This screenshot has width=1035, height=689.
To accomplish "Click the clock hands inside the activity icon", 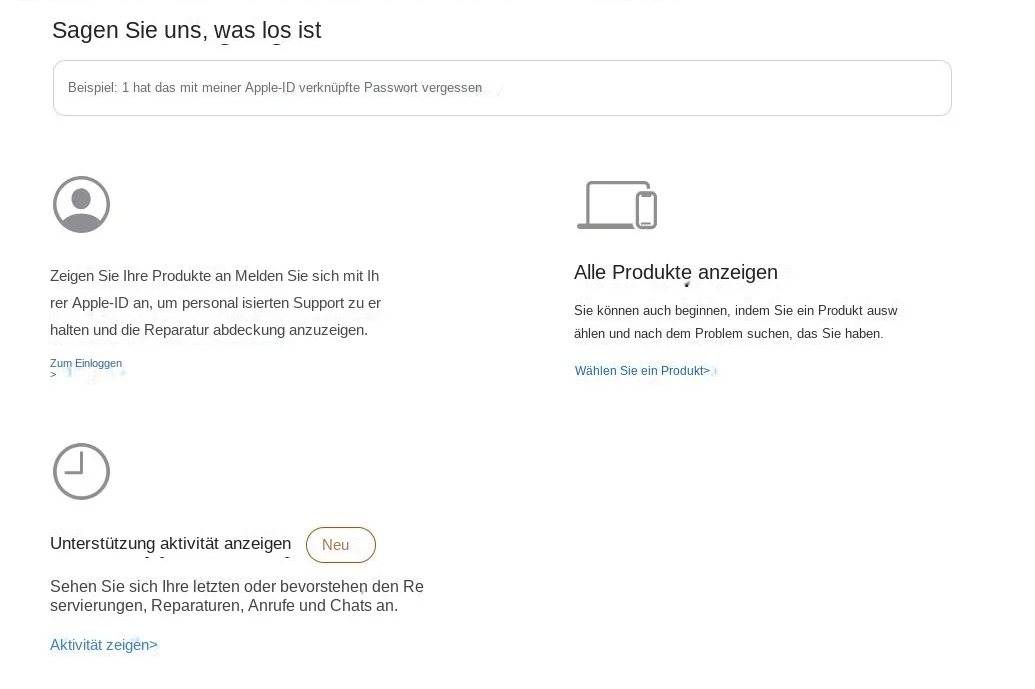I will 76,465.
